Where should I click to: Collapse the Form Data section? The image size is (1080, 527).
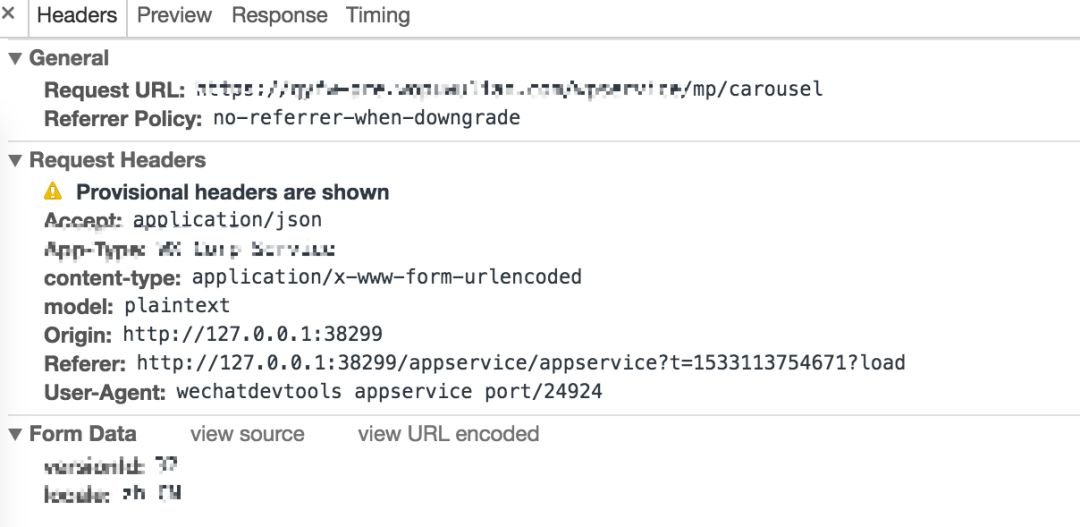pyautogui.click(x=14, y=434)
